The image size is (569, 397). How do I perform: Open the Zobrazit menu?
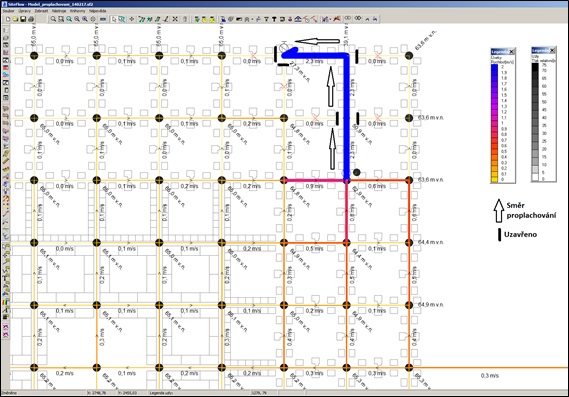[x=41, y=11]
